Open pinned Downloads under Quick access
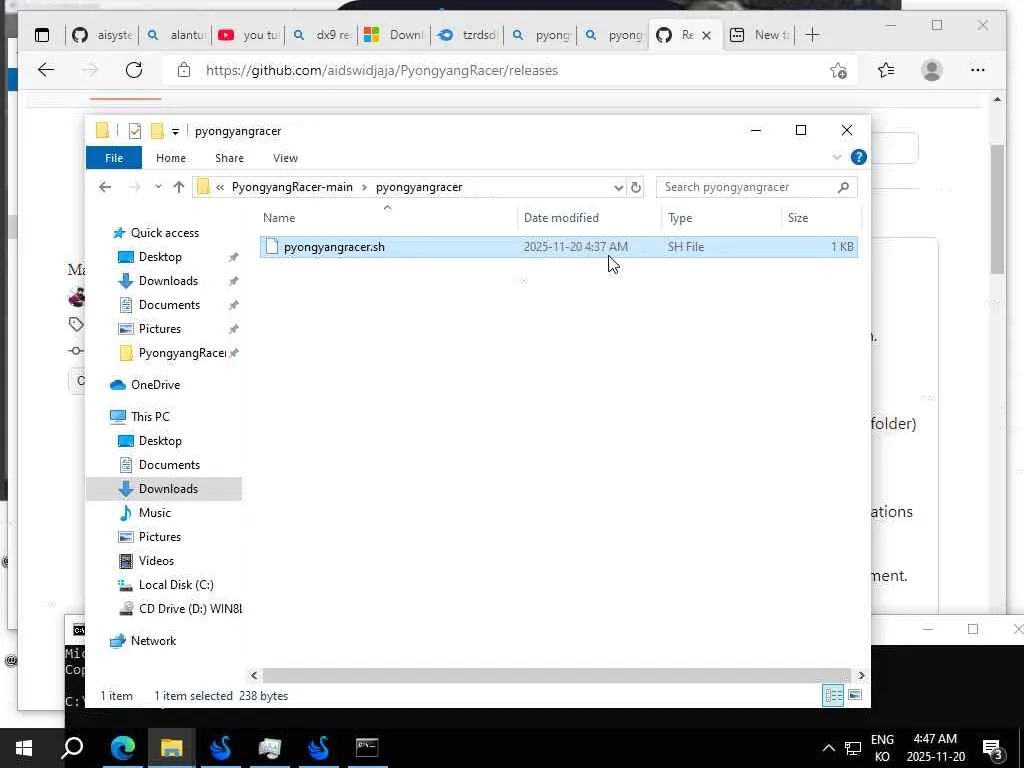 tap(168, 281)
